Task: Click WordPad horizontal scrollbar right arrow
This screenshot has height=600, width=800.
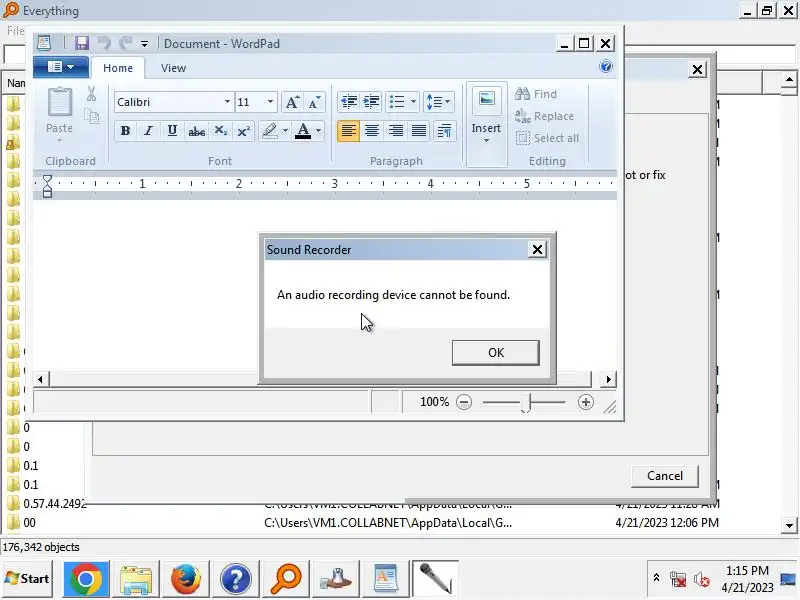Action: click(x=608, y=379)
